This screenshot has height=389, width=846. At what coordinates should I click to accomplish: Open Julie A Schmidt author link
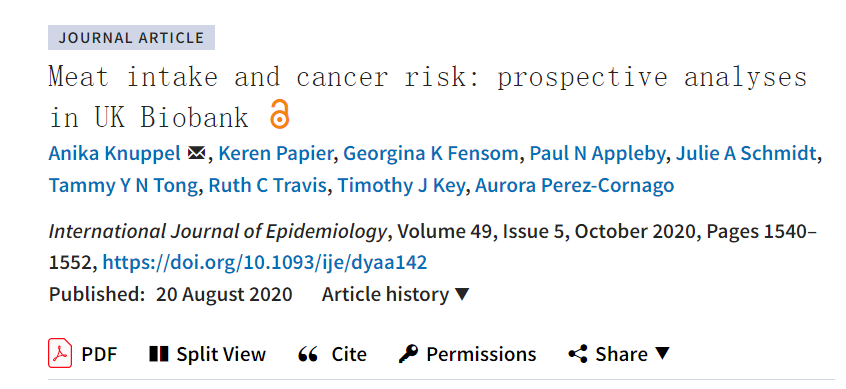(746, 154)
